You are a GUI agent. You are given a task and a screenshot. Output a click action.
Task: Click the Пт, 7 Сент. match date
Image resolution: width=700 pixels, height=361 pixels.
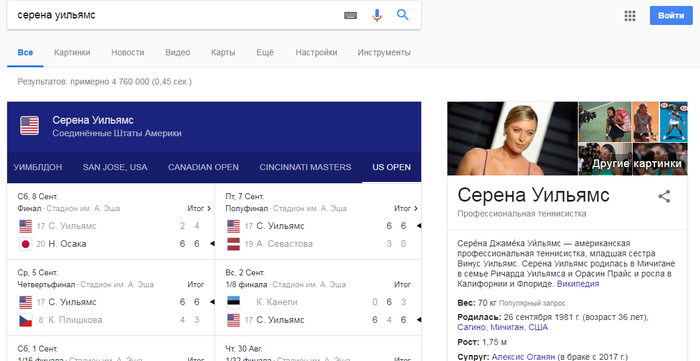(x=245, y=197)
